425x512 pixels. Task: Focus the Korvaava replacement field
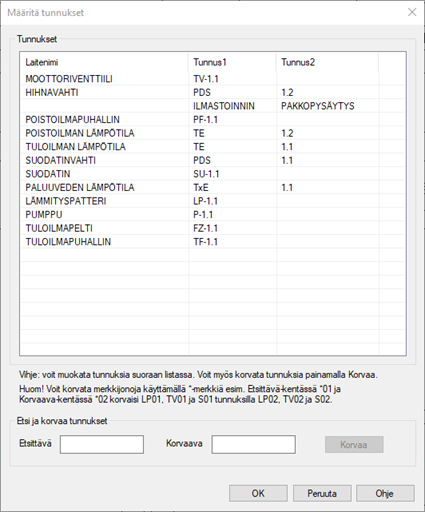(x=253, y=444)
